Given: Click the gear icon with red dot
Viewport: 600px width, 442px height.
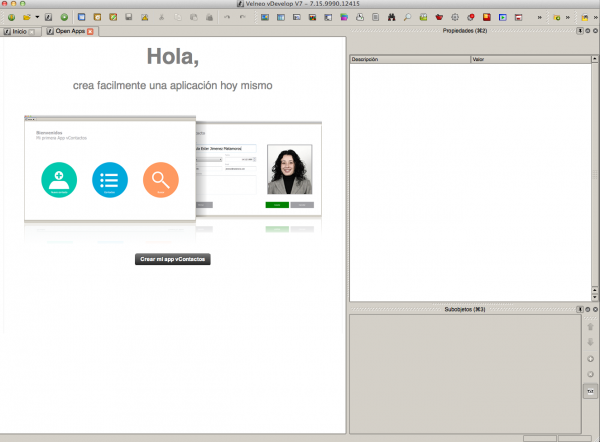Looking at the screenshot, I should pyautogui.click(x=471, y=17).
